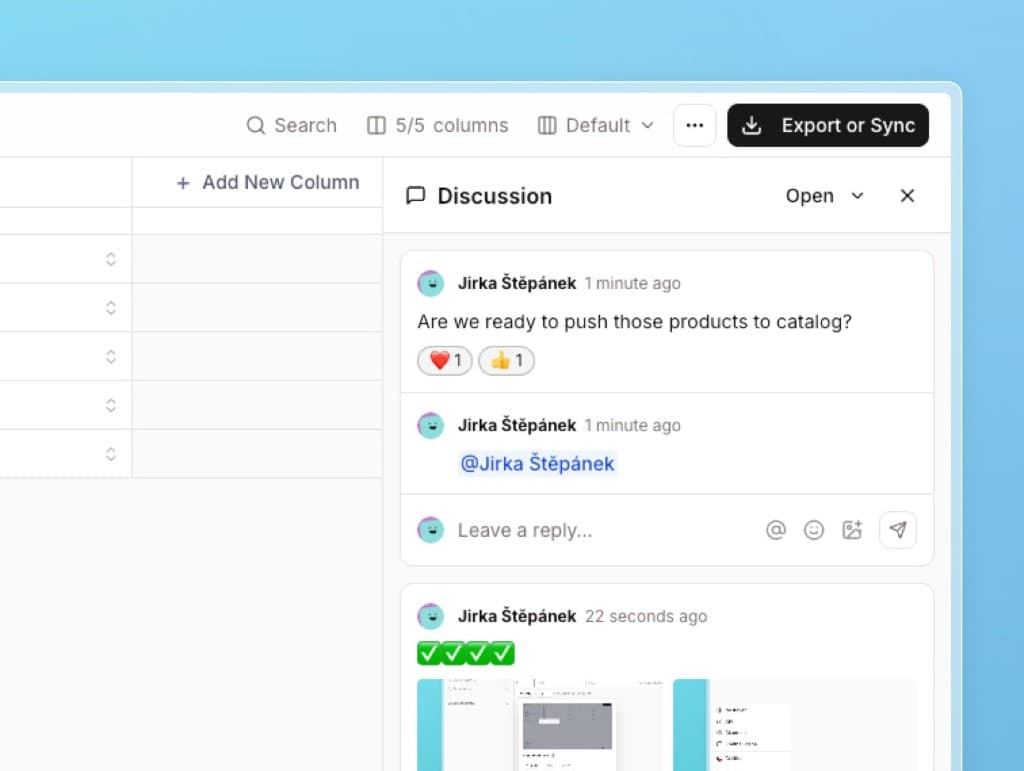Image resolution: width=1024 pixels, height=771 pixels.
Task: Click the @Jirka Štěpánek mention
Action: point(537,464)
